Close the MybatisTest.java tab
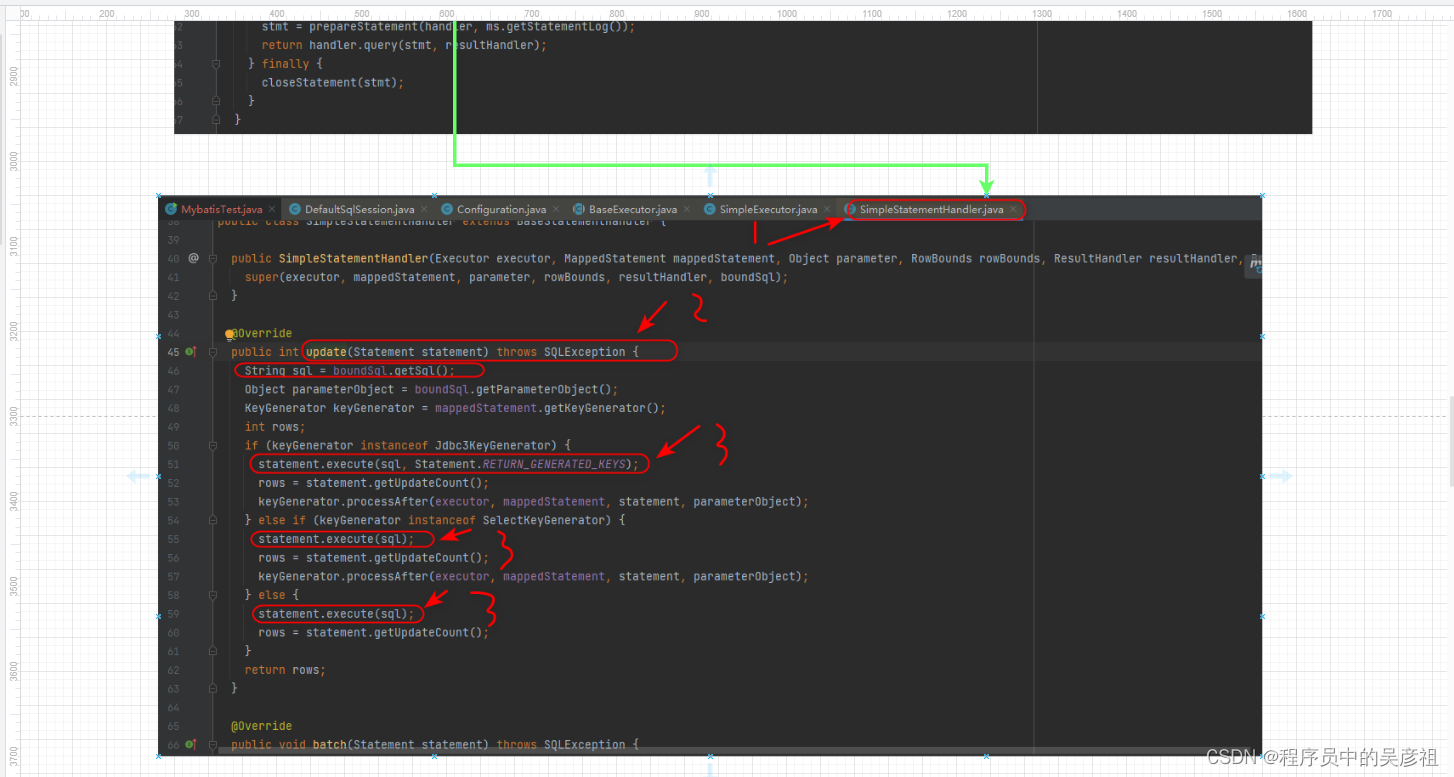 pos(271,210)
